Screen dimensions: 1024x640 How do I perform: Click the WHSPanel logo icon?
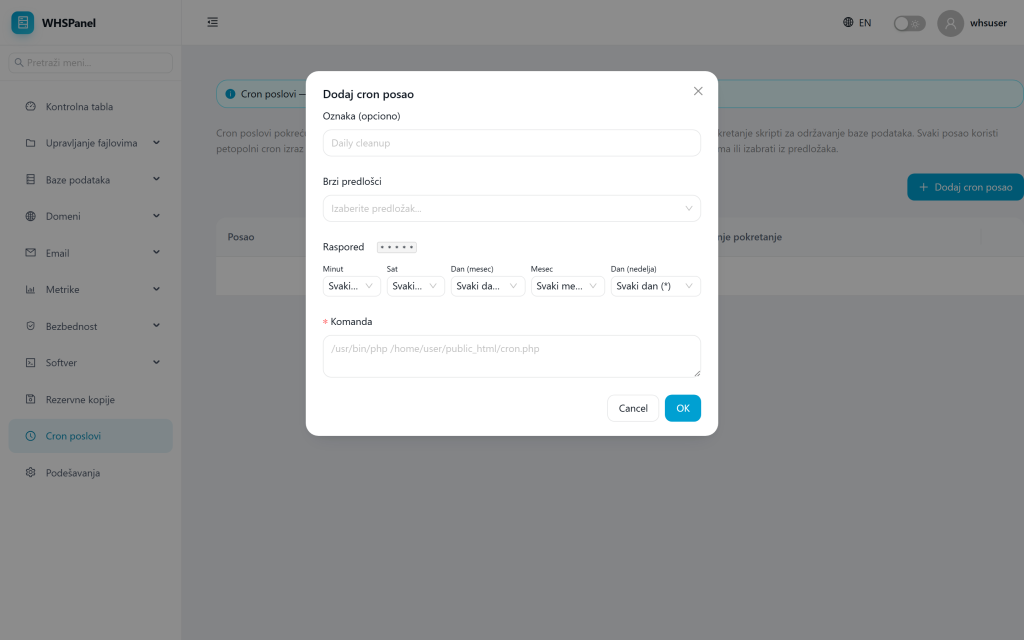[x=23, y=22]
